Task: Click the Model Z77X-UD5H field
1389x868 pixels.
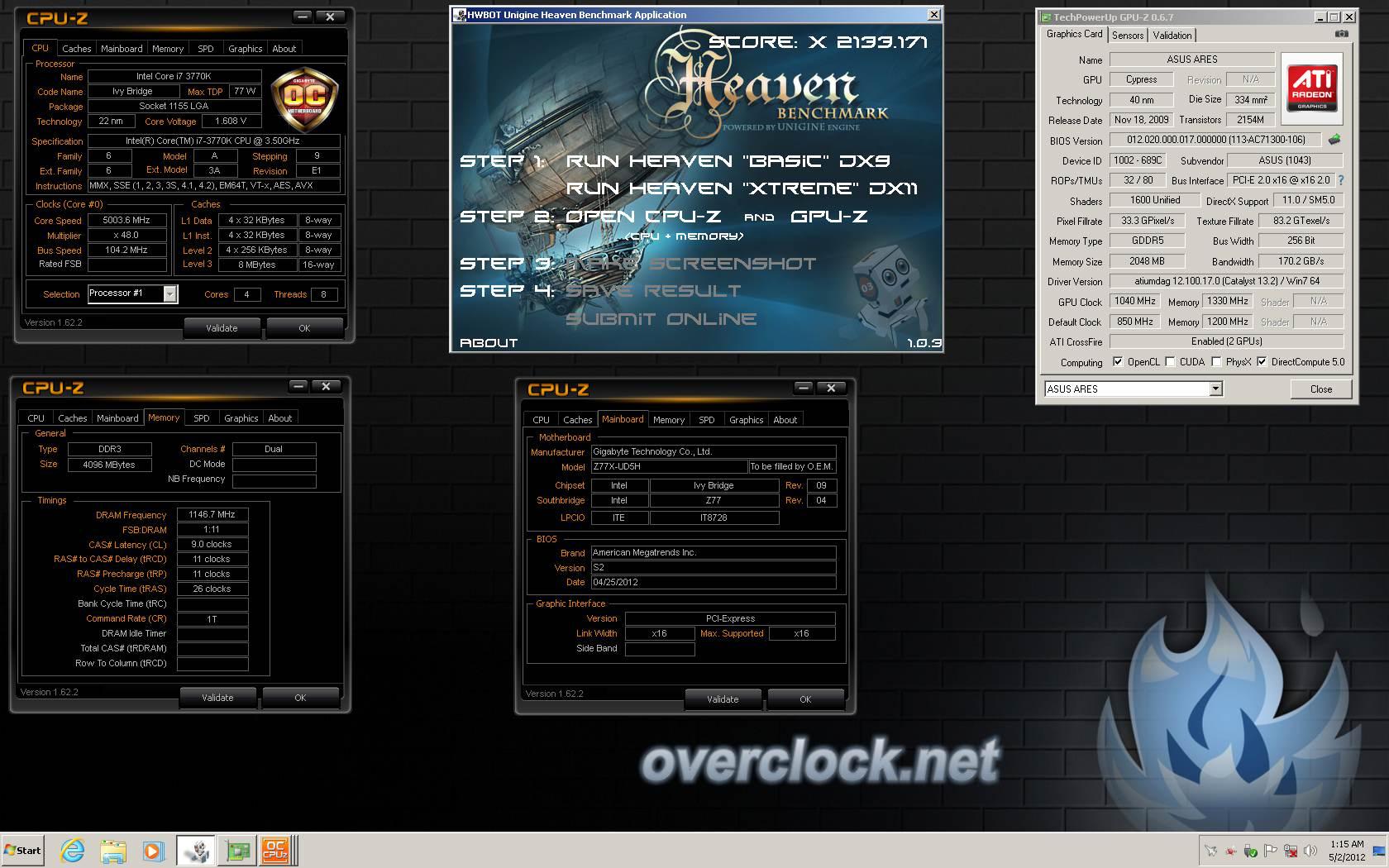Action: (x=669, y=466)
